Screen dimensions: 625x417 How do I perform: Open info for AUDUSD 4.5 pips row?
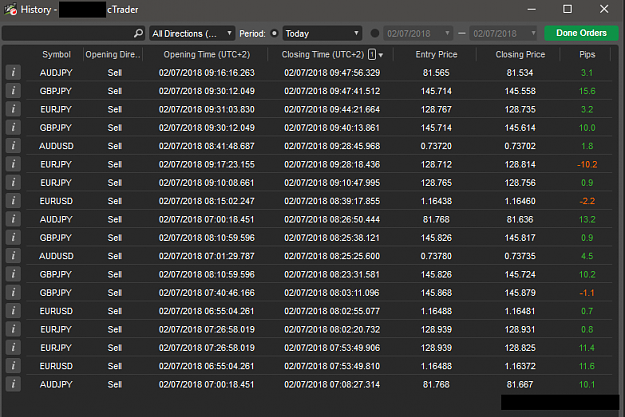pos(13,256)
